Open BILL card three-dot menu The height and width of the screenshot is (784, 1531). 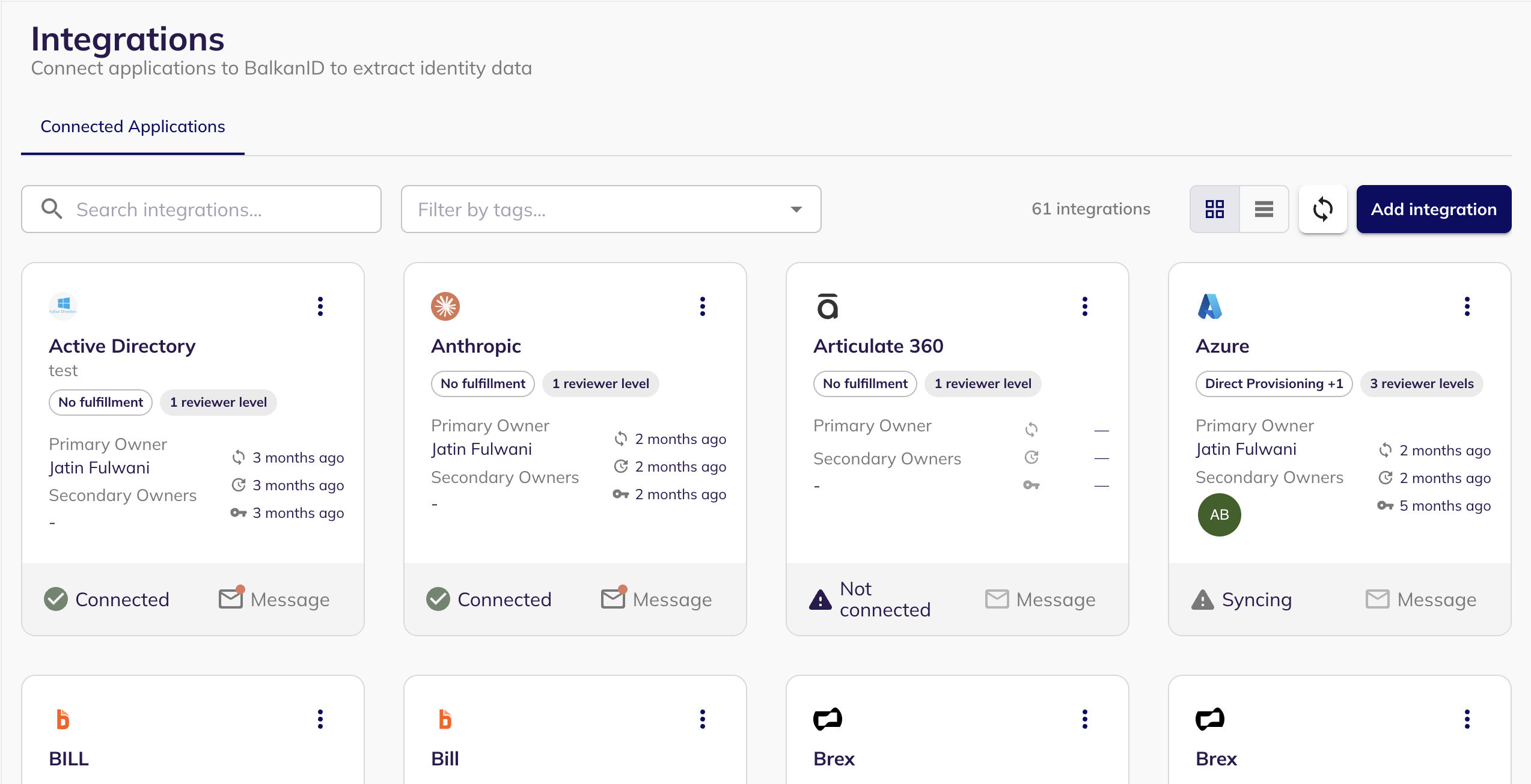(320, 719)
